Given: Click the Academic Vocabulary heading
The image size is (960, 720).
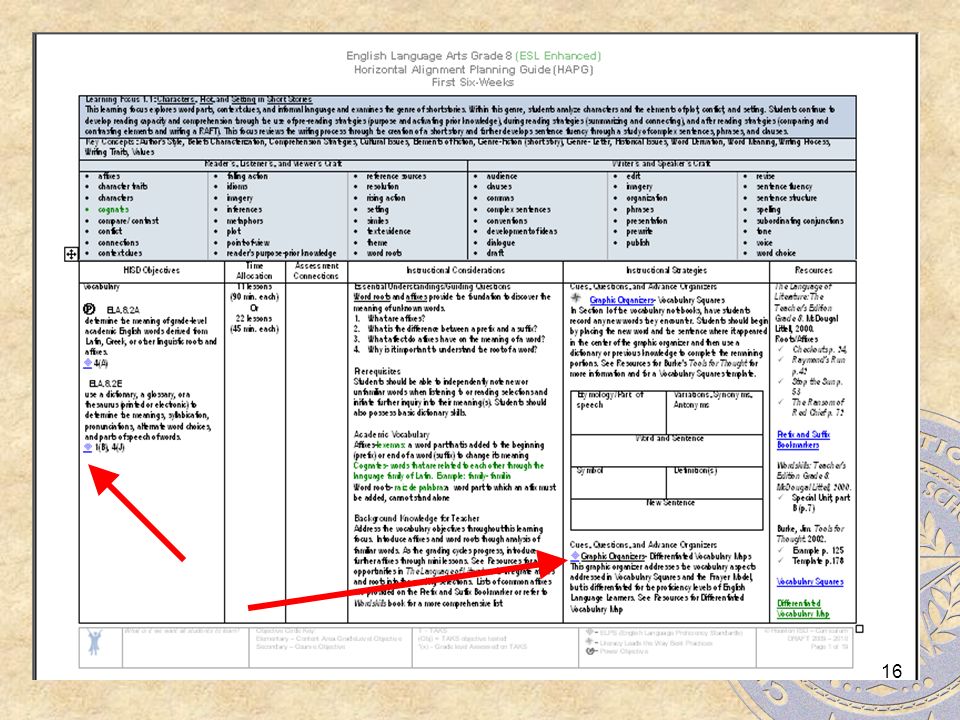Looking at the screenshot, I should 392,434.
